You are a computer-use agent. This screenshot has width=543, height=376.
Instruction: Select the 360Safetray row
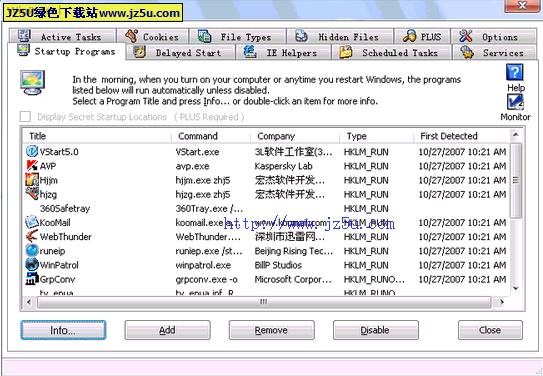266,208
